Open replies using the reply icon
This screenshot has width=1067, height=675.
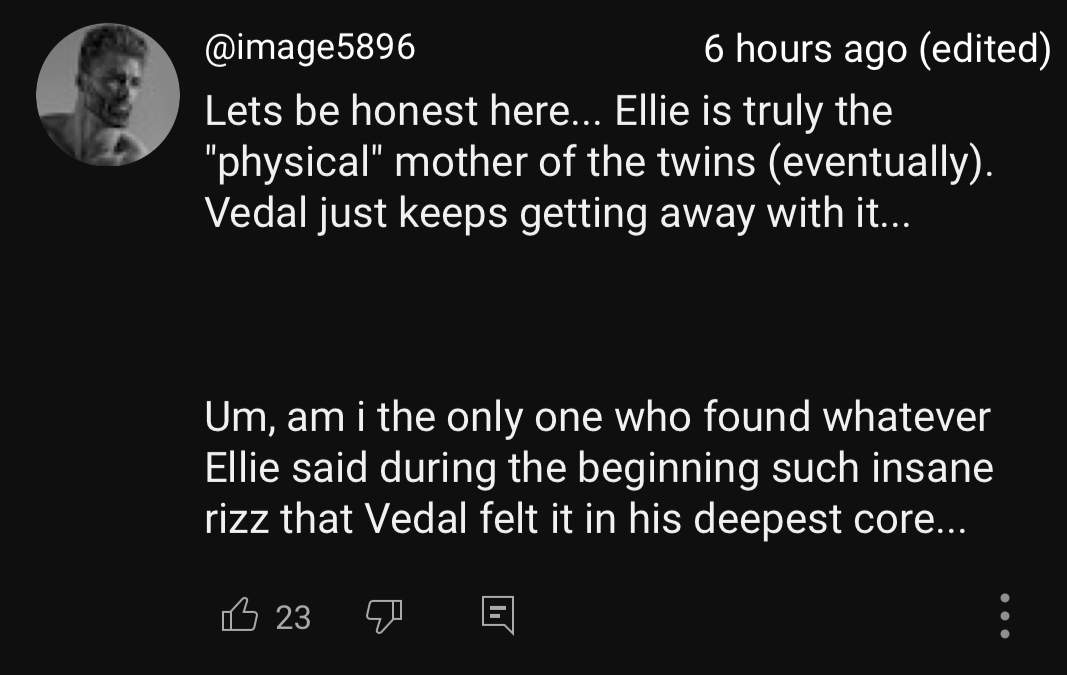[x=497, y=615]
